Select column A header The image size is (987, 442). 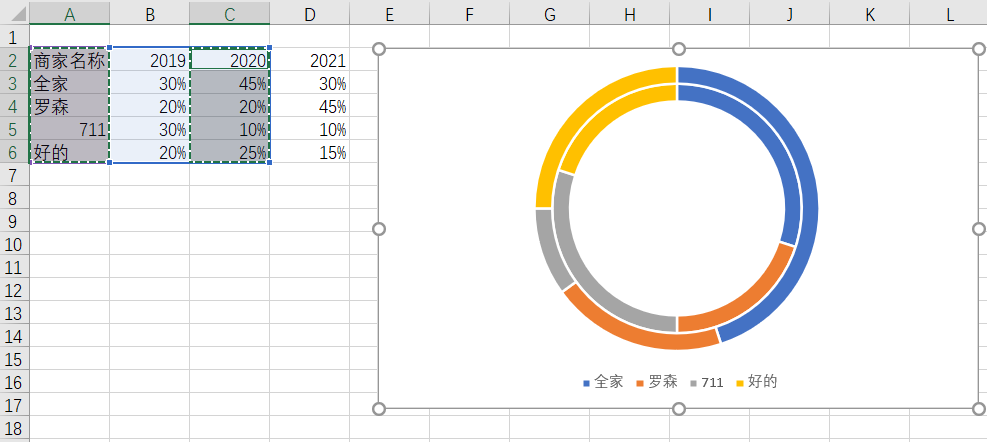click(x=70, y=14)
